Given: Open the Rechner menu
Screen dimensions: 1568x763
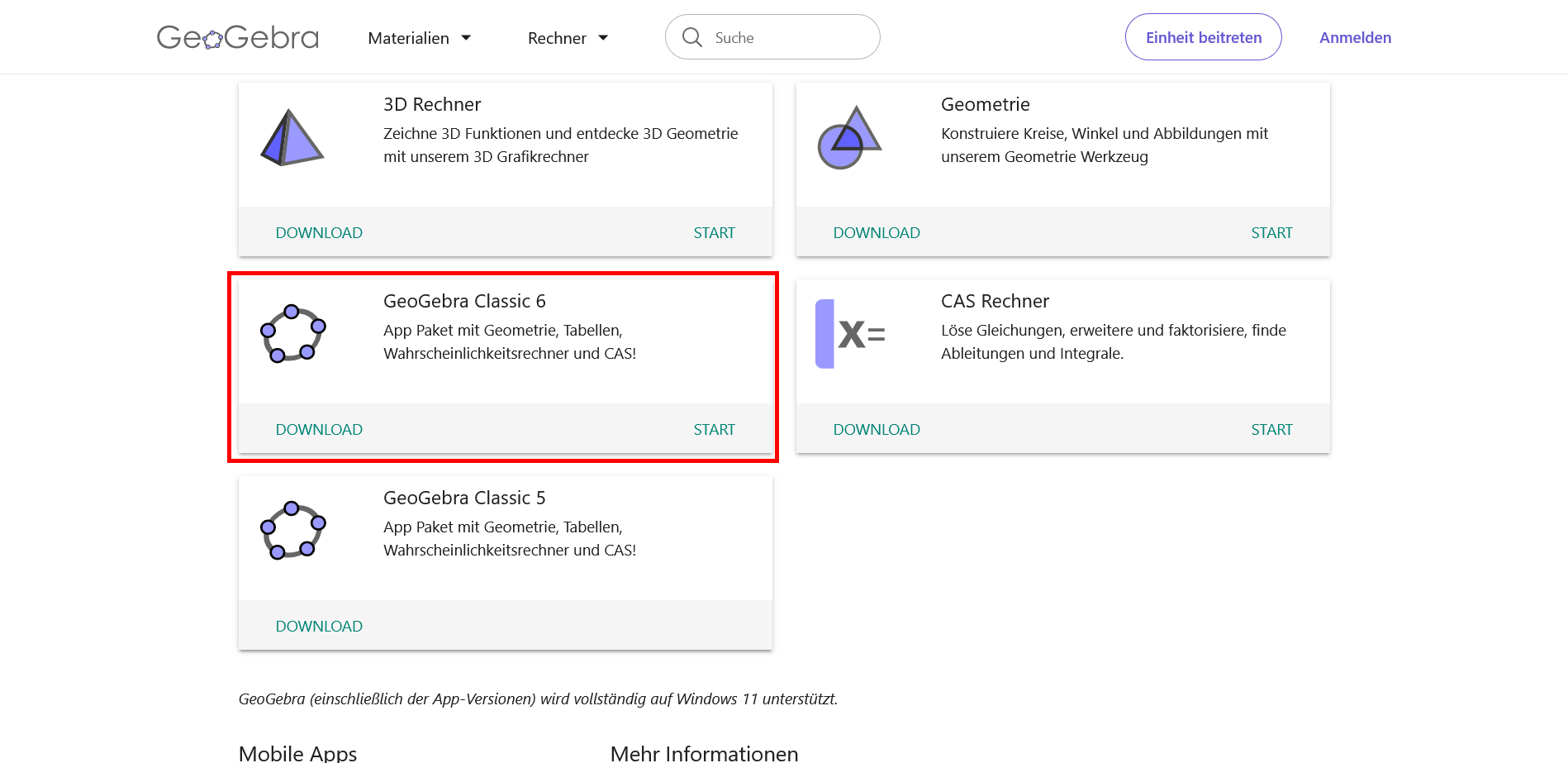Looking at the screenshot, I should click(x=568, y=38).
